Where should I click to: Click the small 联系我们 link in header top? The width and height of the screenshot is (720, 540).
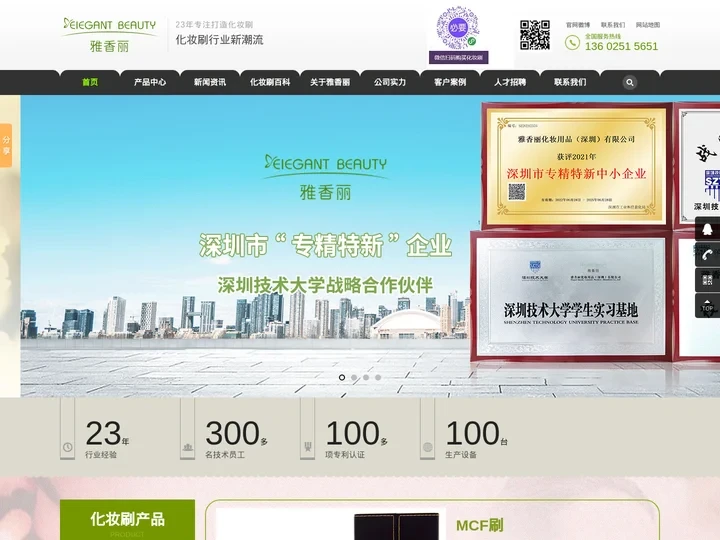click(x=613, y=25)
